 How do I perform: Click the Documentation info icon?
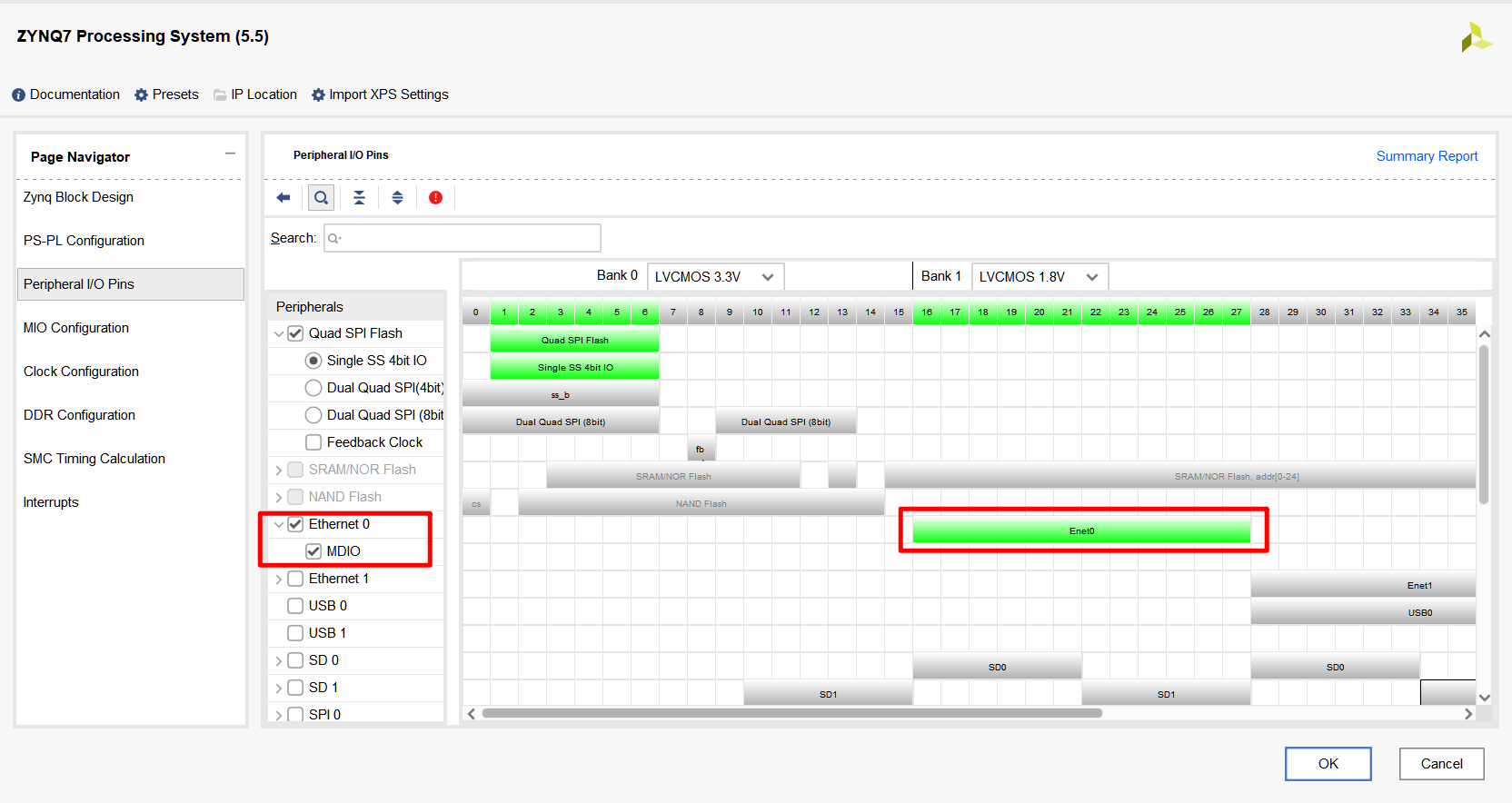pos(18,94)
